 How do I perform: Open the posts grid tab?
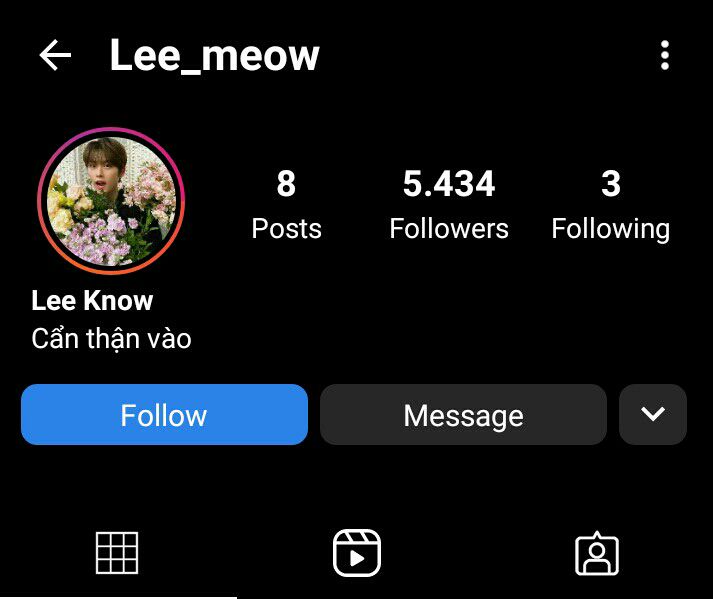[x=117, y=553]
